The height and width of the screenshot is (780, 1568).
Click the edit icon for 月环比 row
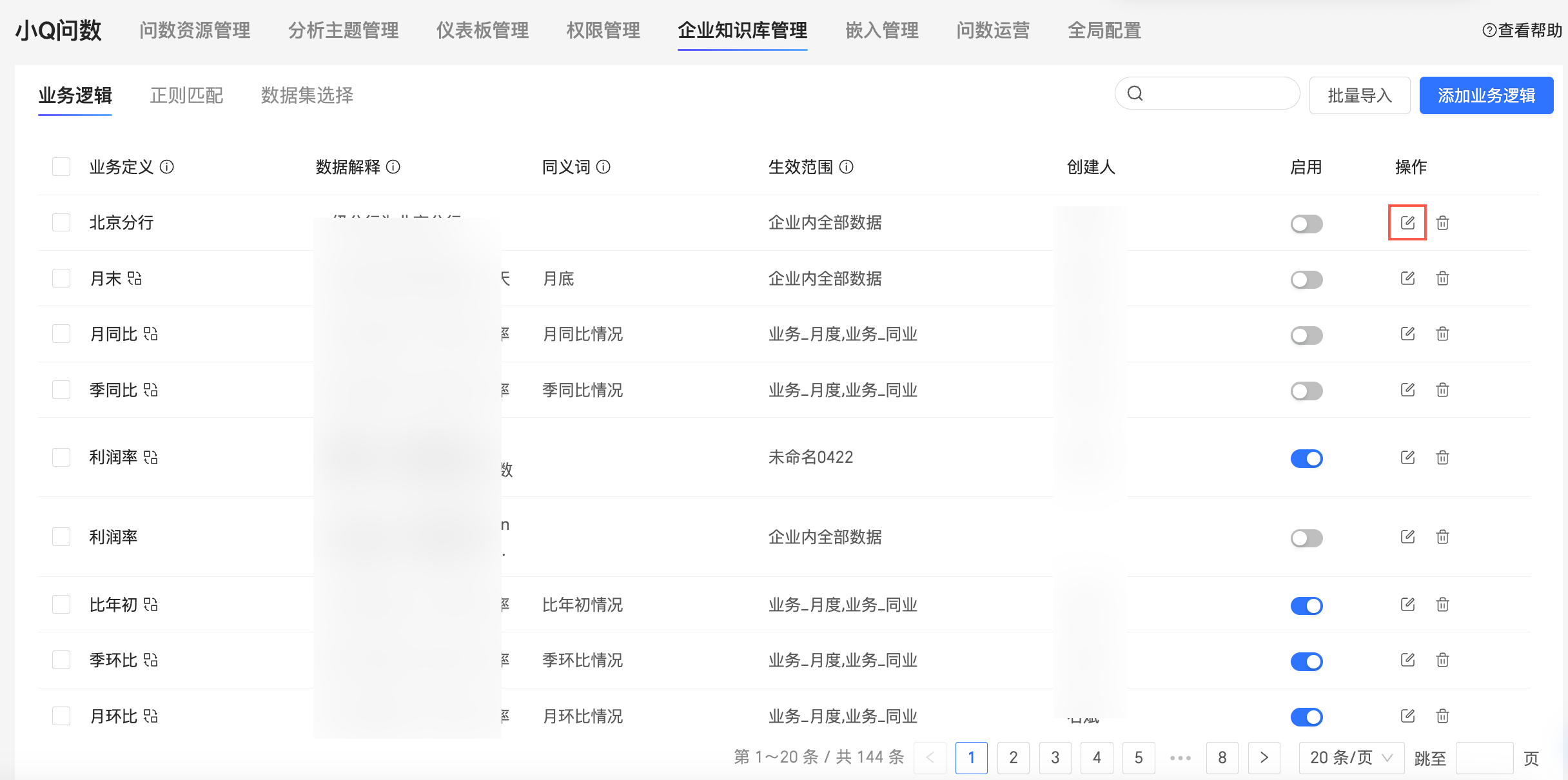[x=1407, y=716]
